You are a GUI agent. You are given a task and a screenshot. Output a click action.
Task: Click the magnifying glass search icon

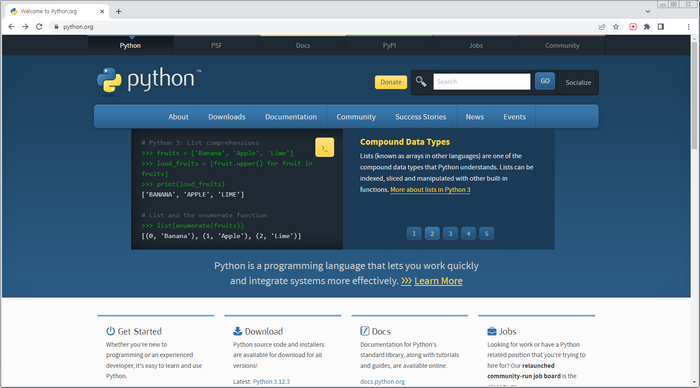(421, 82)
